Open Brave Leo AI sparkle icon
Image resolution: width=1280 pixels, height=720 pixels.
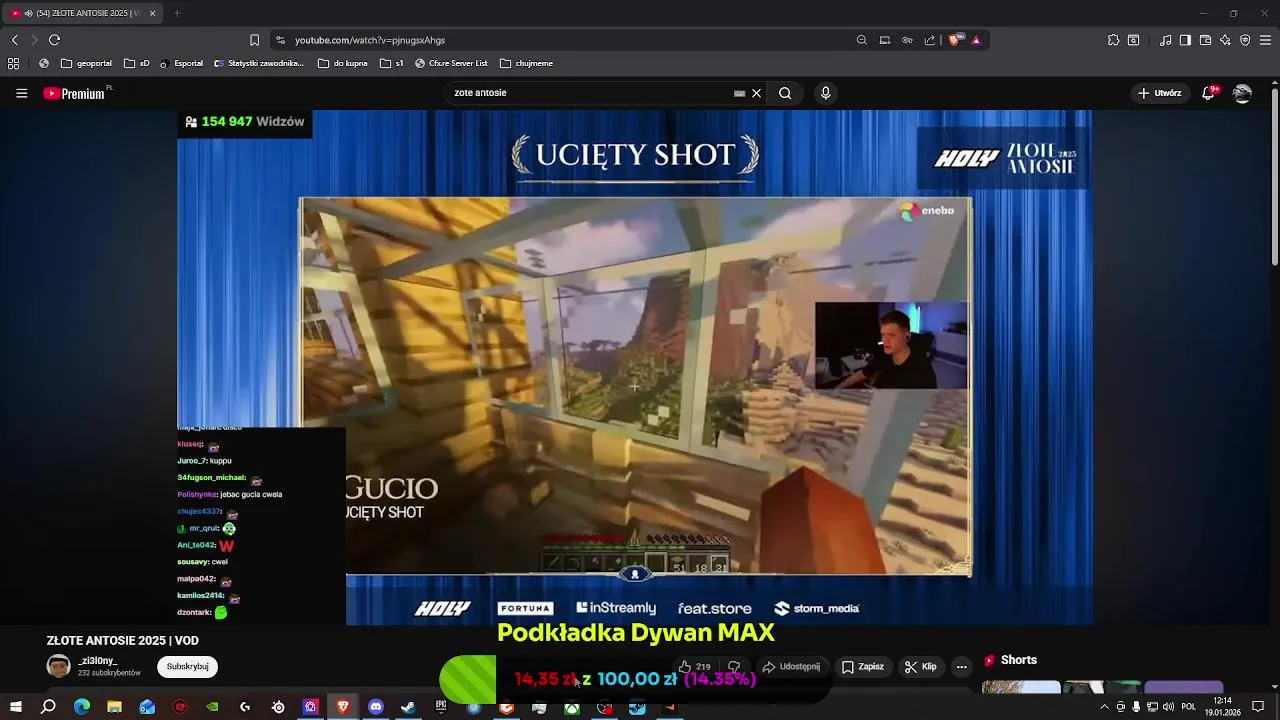pyautogui.click(x=1225, y=40)
